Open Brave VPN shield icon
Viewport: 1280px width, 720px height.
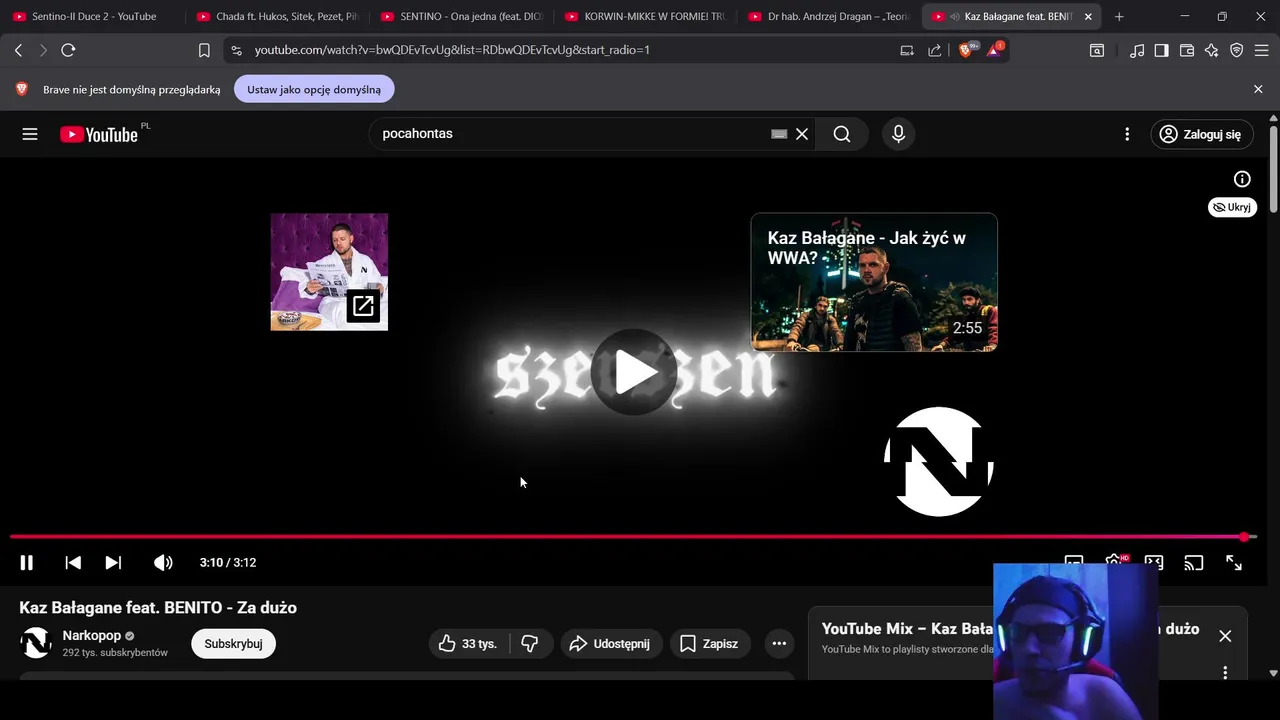click(1237, 50)
